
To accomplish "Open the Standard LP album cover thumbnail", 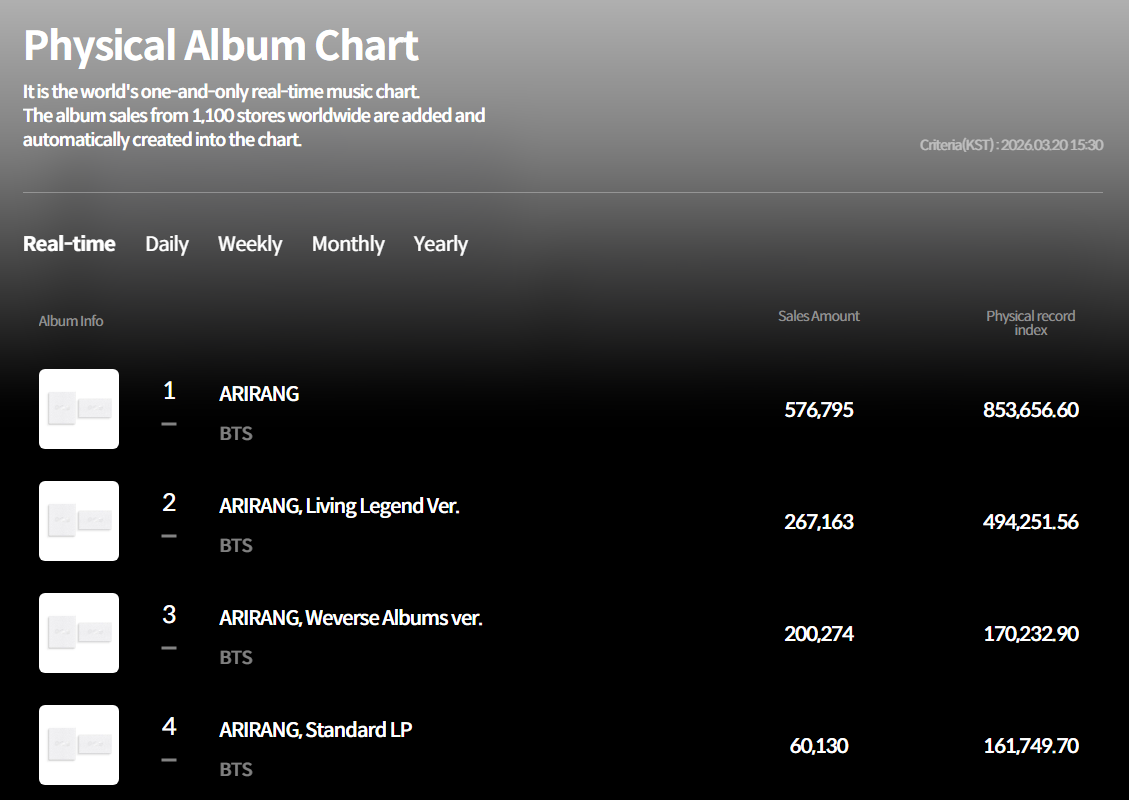I will coord(79,745).
